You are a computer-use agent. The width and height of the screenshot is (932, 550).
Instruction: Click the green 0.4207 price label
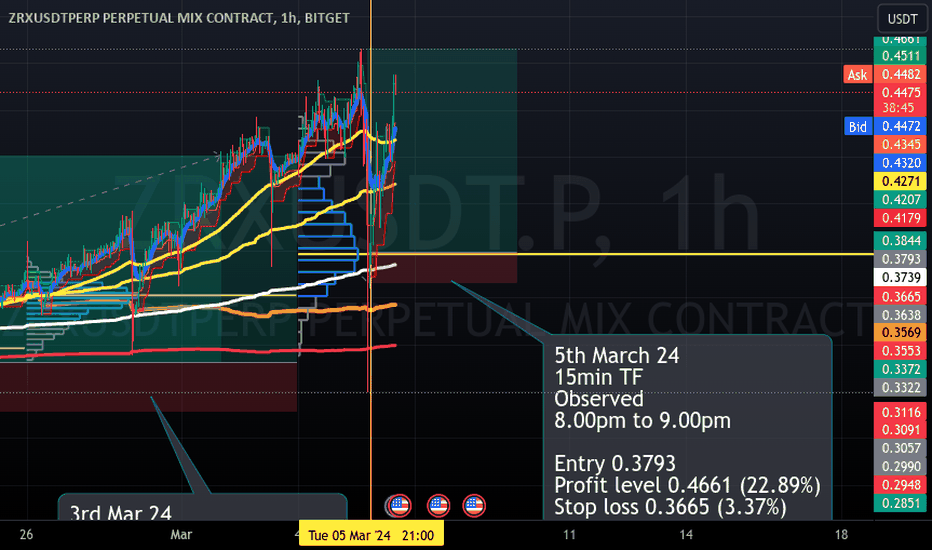tap(900, 200)
